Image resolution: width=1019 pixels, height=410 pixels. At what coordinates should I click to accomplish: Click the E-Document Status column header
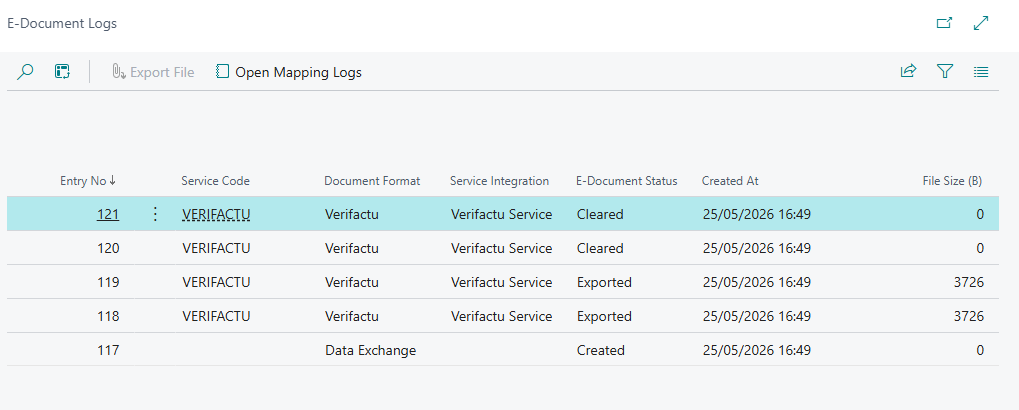pyautogui.click(x=626, y=181)
